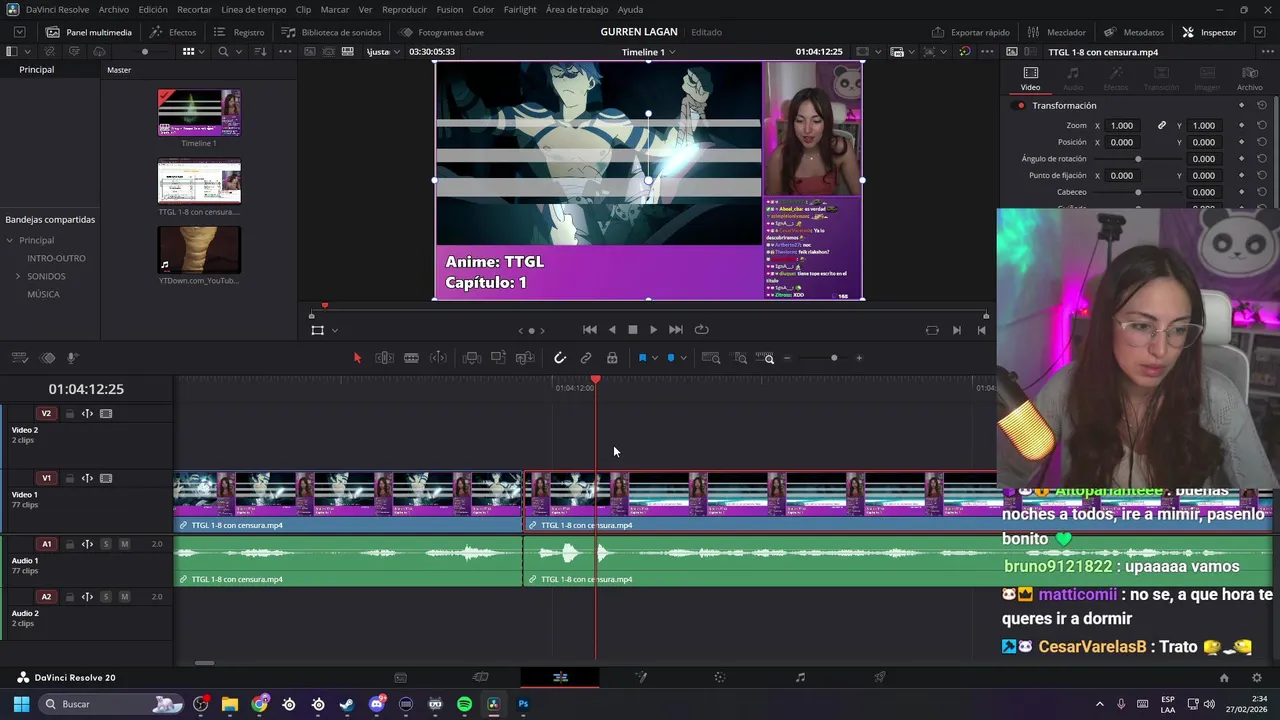Open the viewer zoom 'Ajustar' dropdown
The height and width of the screenshot is (720, 1280).
[x=382, y=52]
